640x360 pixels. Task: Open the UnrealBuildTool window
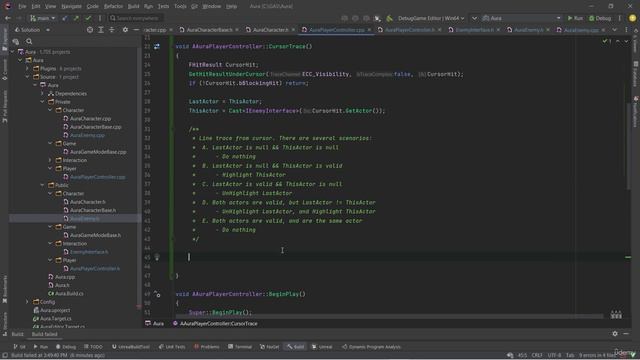tap(131, 347)
